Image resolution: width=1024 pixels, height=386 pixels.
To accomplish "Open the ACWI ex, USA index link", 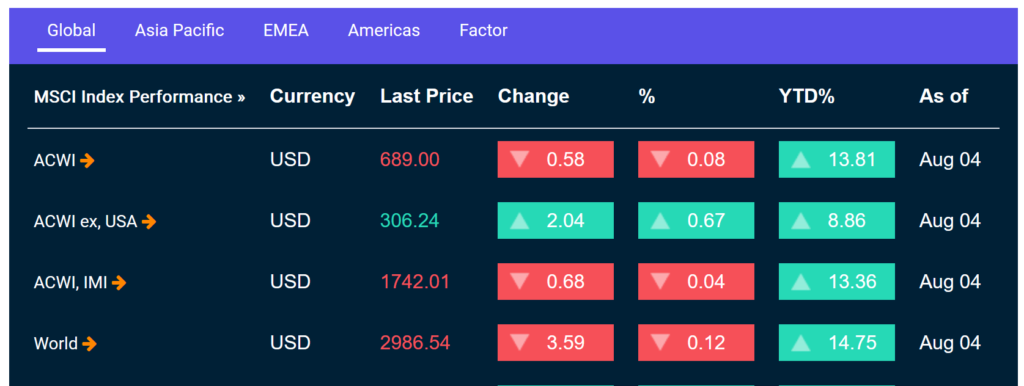I will click(x=86, y=222).
